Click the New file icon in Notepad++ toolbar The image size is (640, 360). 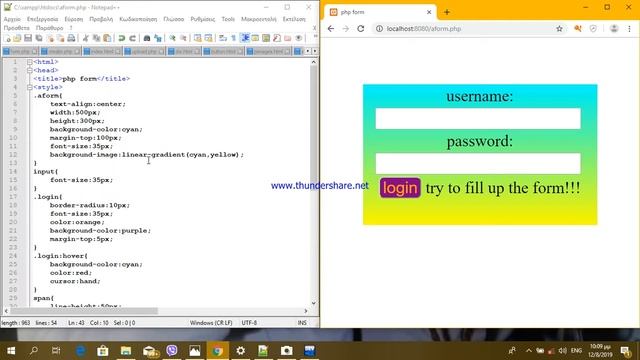coord(7,38)
